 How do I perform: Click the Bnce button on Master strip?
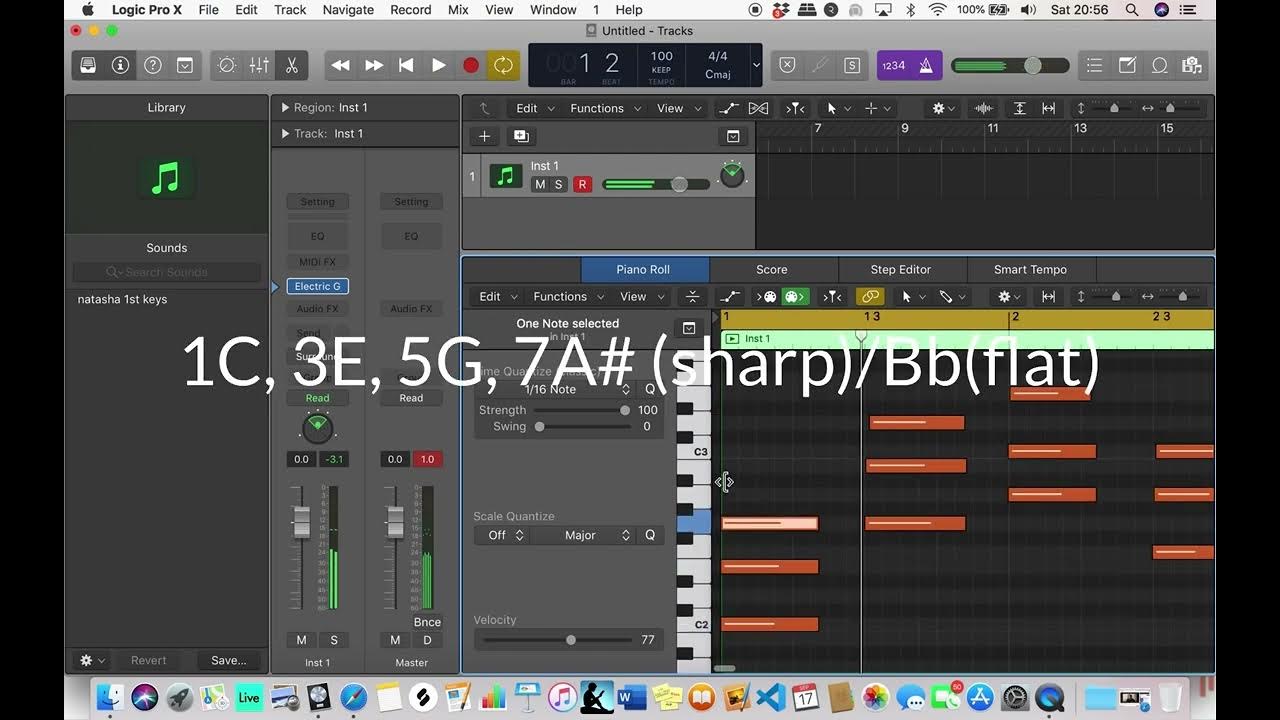(427, 622)
